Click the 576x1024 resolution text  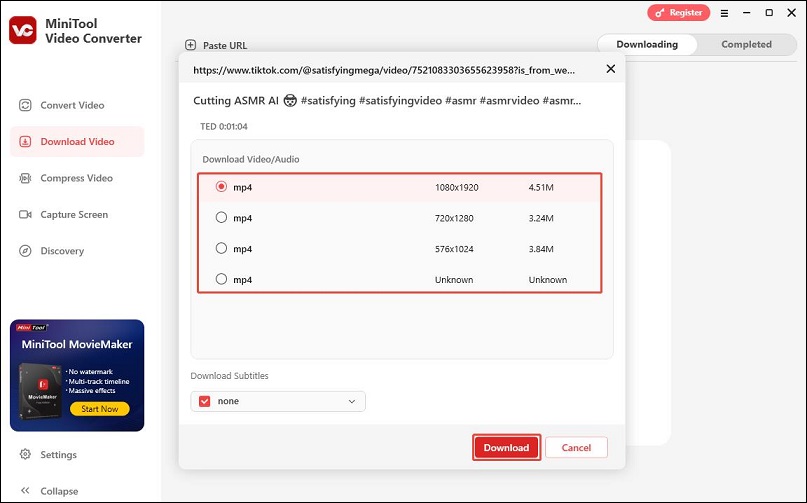pyautogui.click(x=454, y=249)
